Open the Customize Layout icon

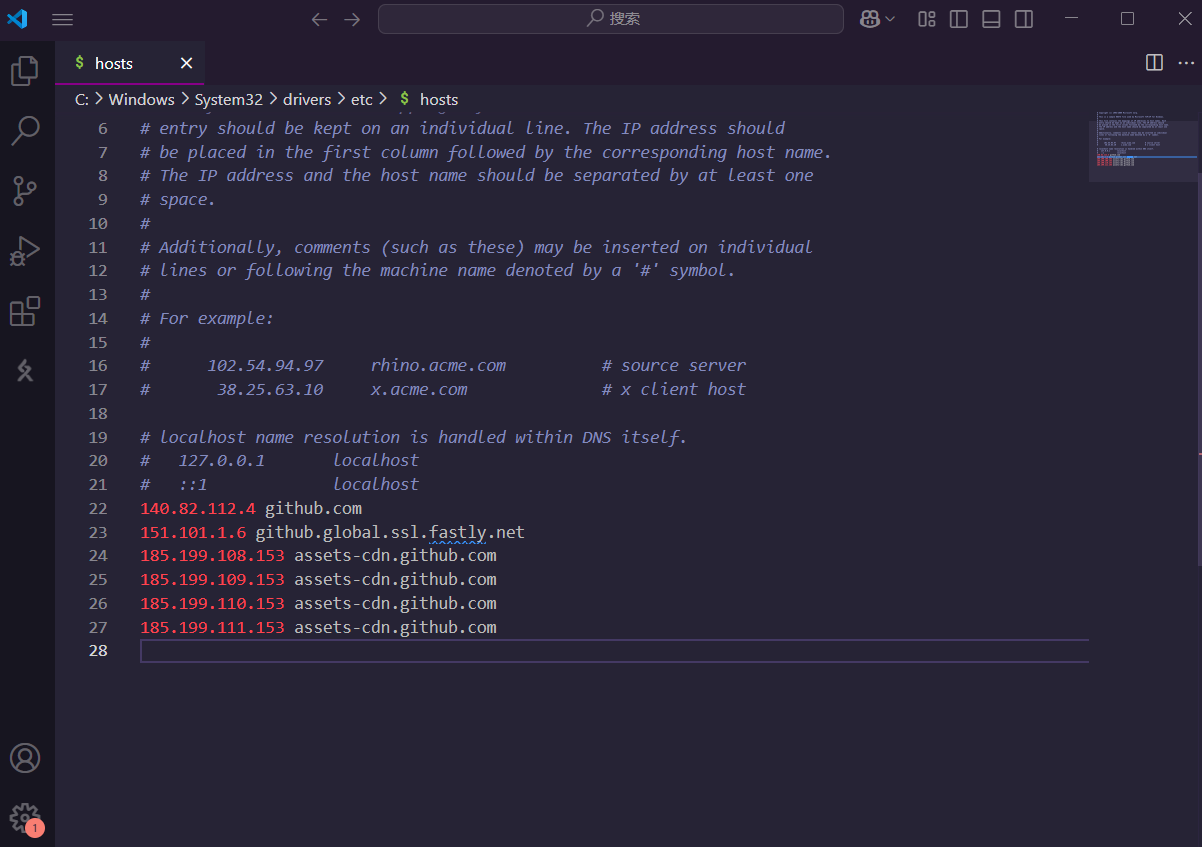927,19
